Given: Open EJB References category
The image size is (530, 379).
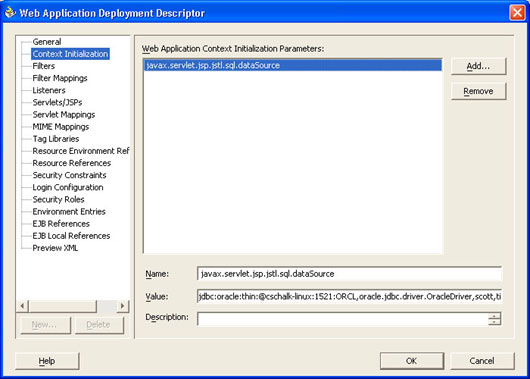Looking at the screenshot, I should coord(61,224).
